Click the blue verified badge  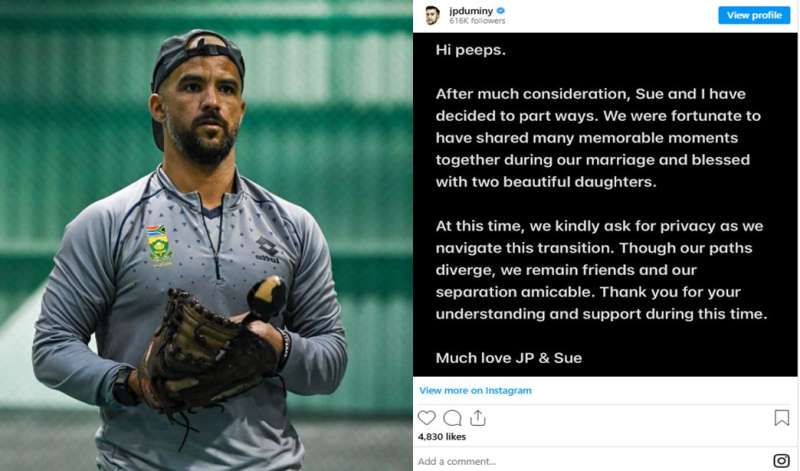point(501,11)
